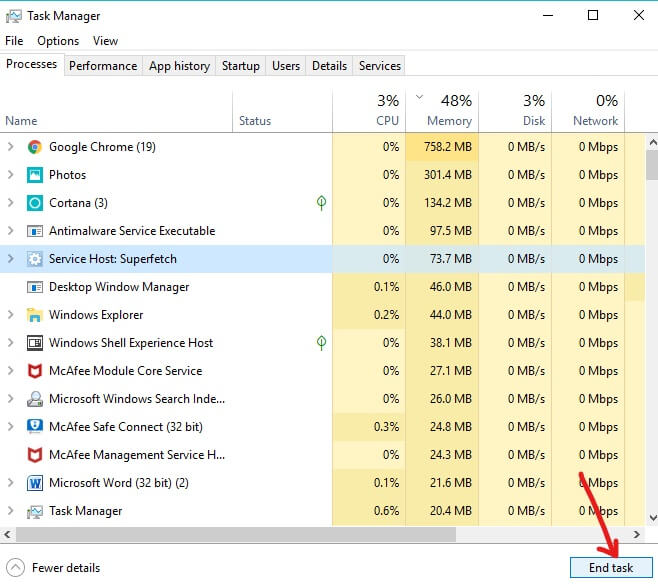The height and width of the screenshot is (588, 658).
Task: Click the Google Chrome process icon
Action: (x=34, y=147)
